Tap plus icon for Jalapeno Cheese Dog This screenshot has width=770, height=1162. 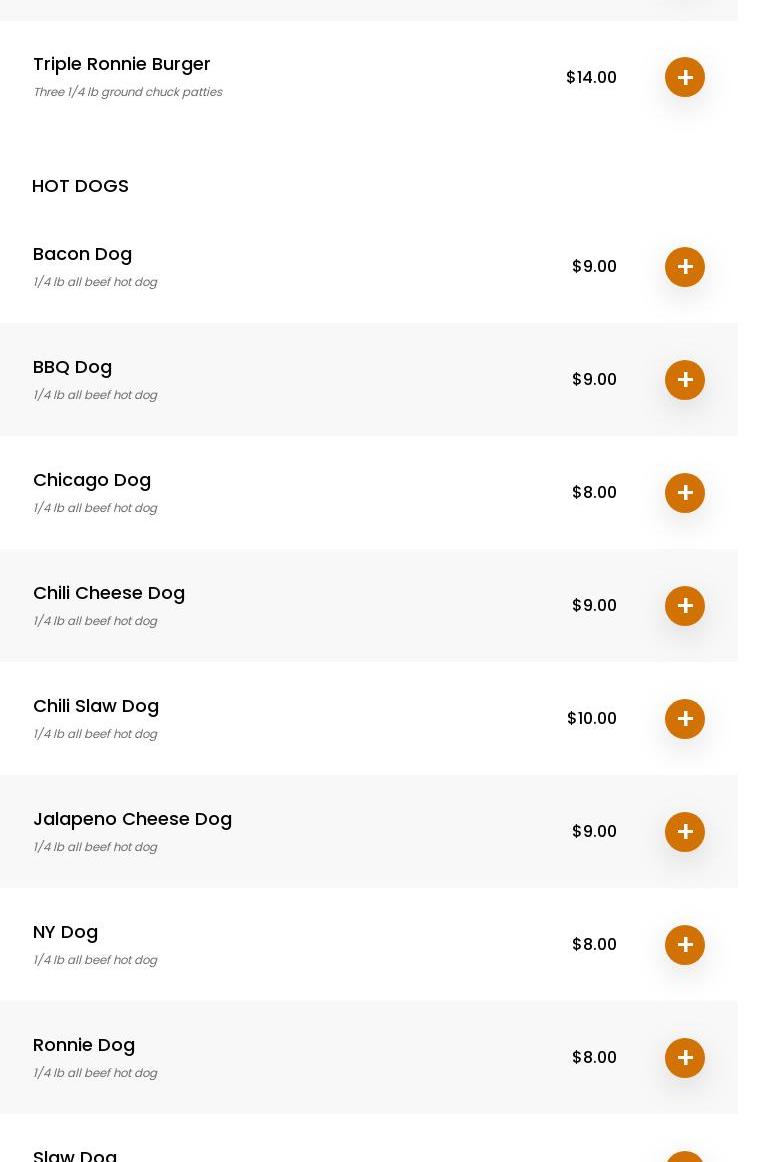coord(685,832)
